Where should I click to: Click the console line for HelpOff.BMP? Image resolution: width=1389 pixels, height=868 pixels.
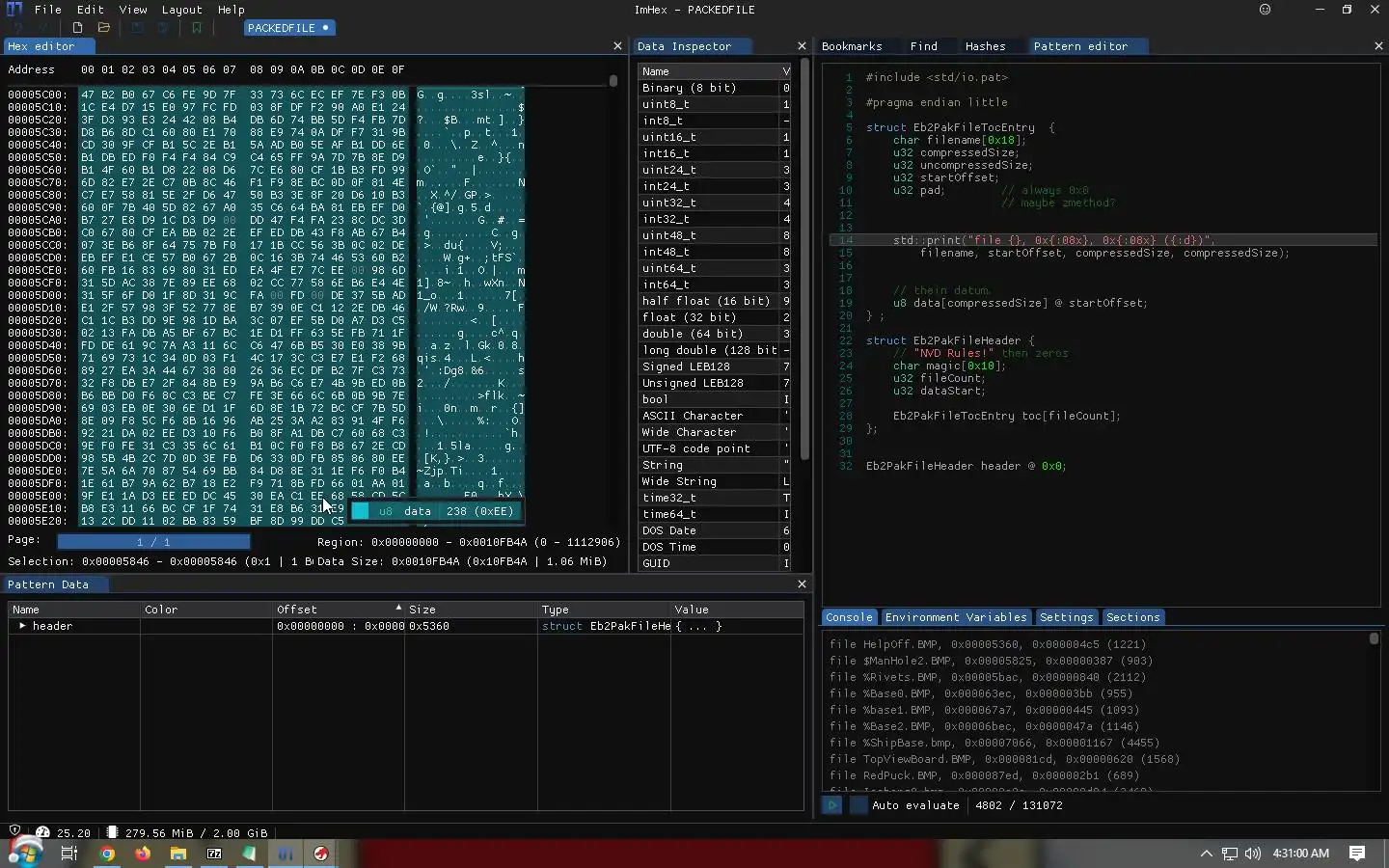(x=988, y=644)
